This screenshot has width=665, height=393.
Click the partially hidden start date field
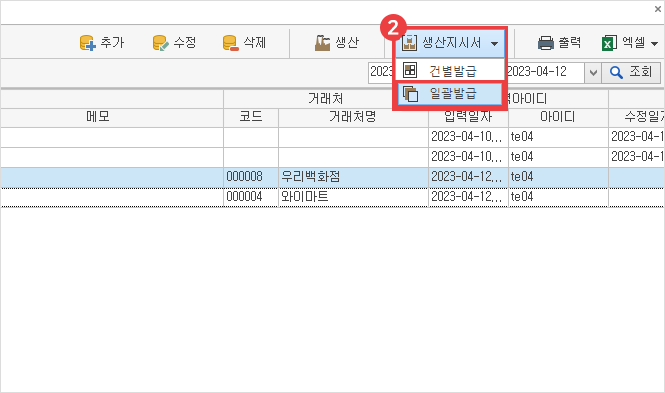(x=382, y=72)
